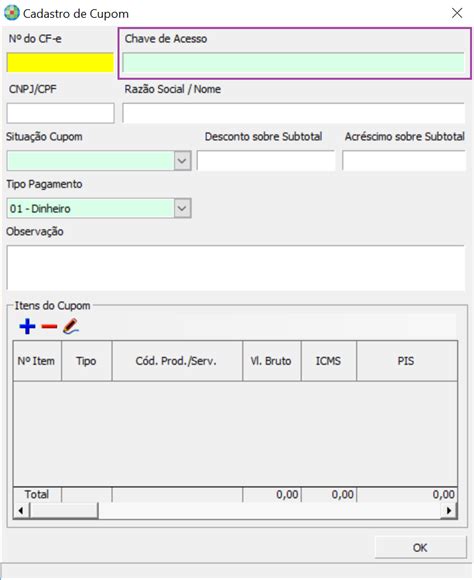Focus the Chave de Acesso input
This screenshot has width=474, height=580.
click(x=293, y=63)
